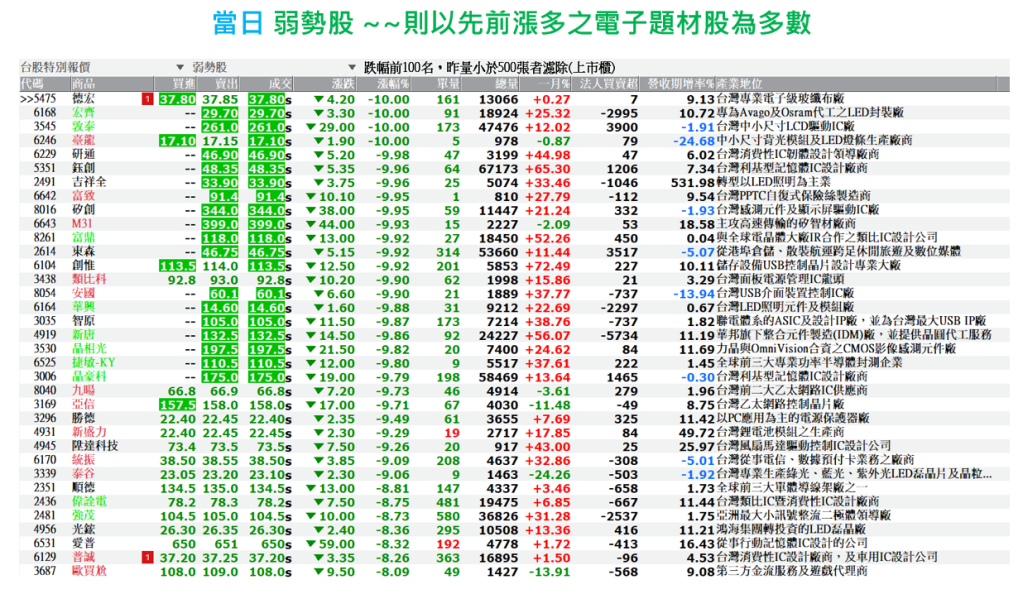Image resolution: width=1023 pixels, height=594 pixels.
Task: Click the red '1' badge beside 德宏
Action: click(x=148, y=100)
